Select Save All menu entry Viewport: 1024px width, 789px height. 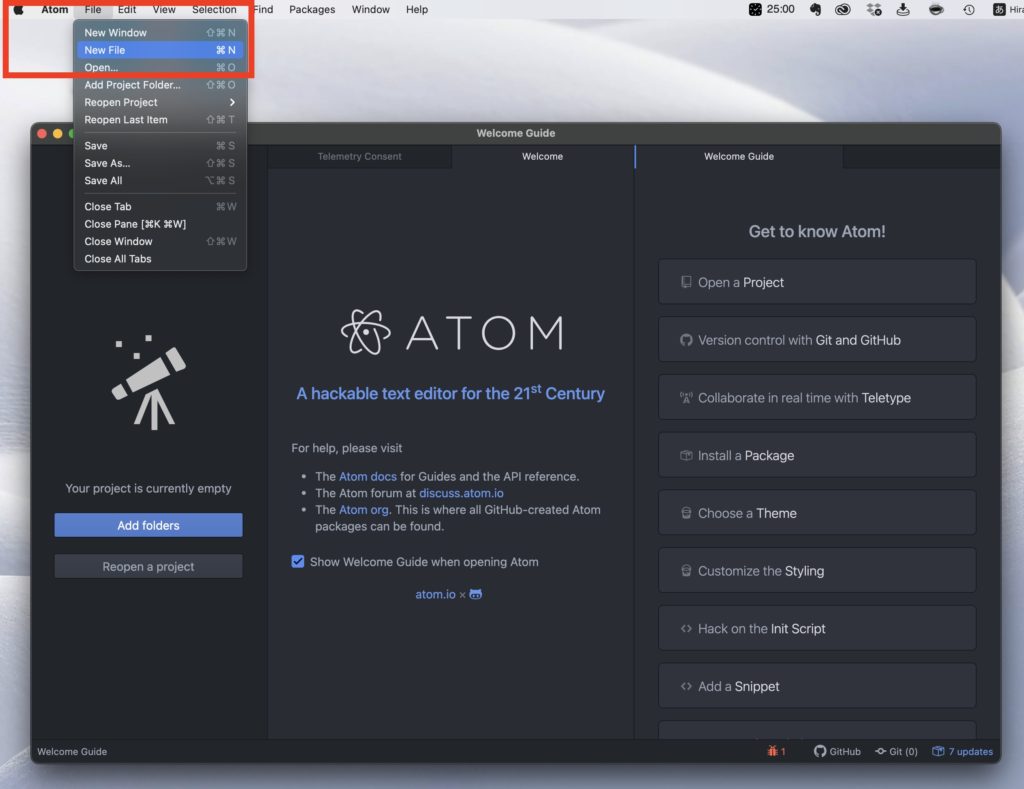coord(160,180)
